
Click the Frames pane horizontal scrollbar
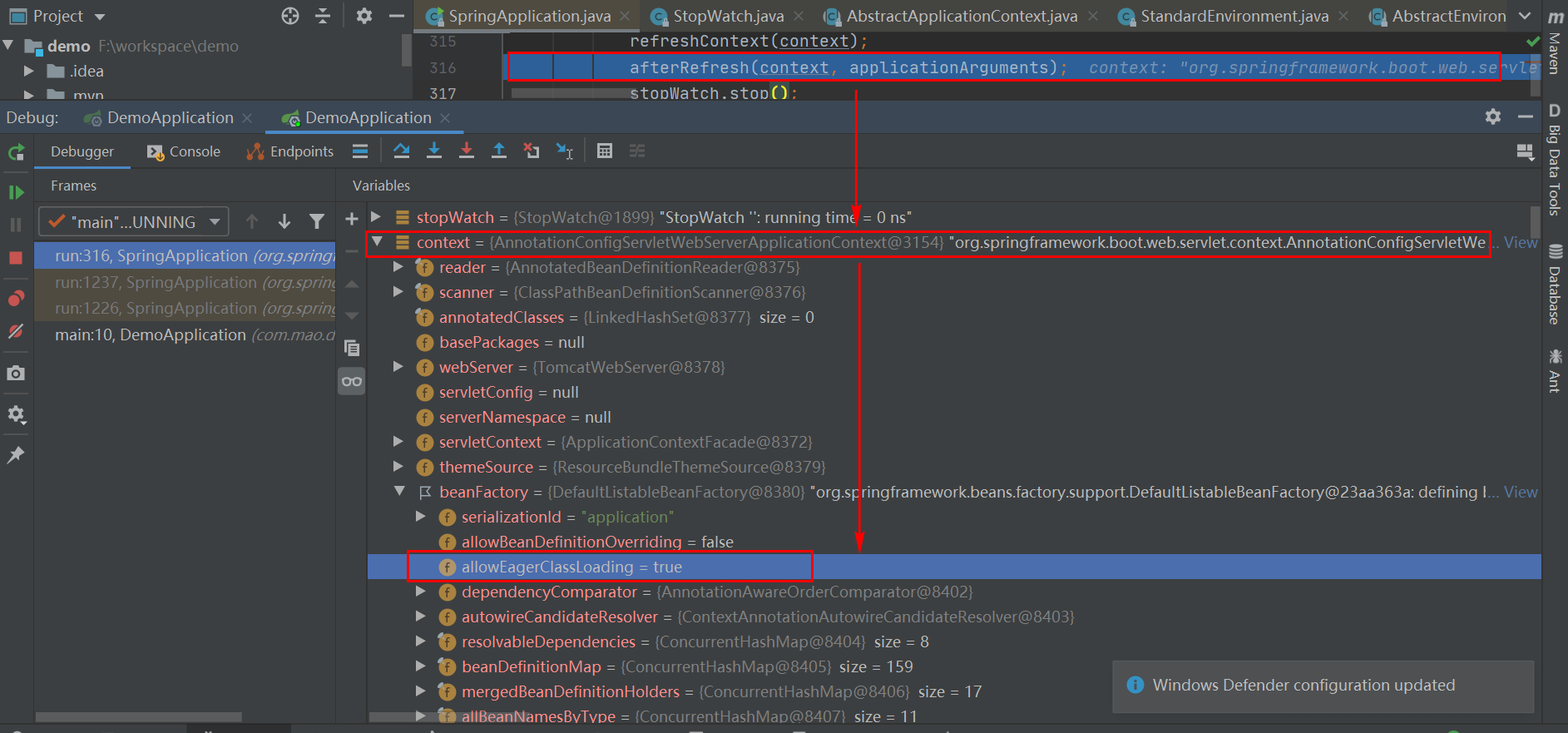(139, 716)
